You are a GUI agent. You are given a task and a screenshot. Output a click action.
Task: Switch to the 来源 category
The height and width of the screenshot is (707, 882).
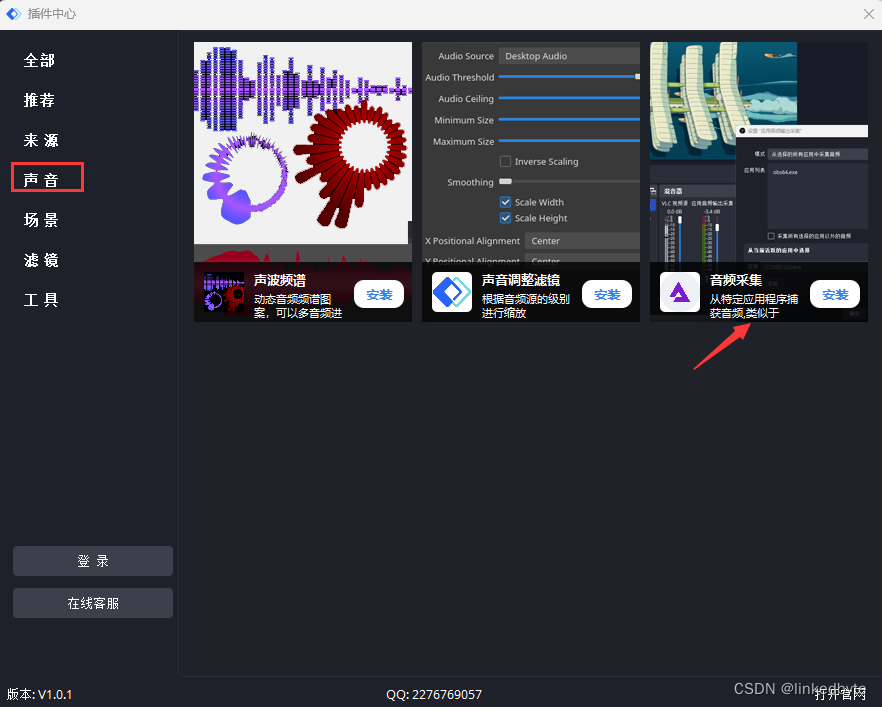(x=41, y=141)
